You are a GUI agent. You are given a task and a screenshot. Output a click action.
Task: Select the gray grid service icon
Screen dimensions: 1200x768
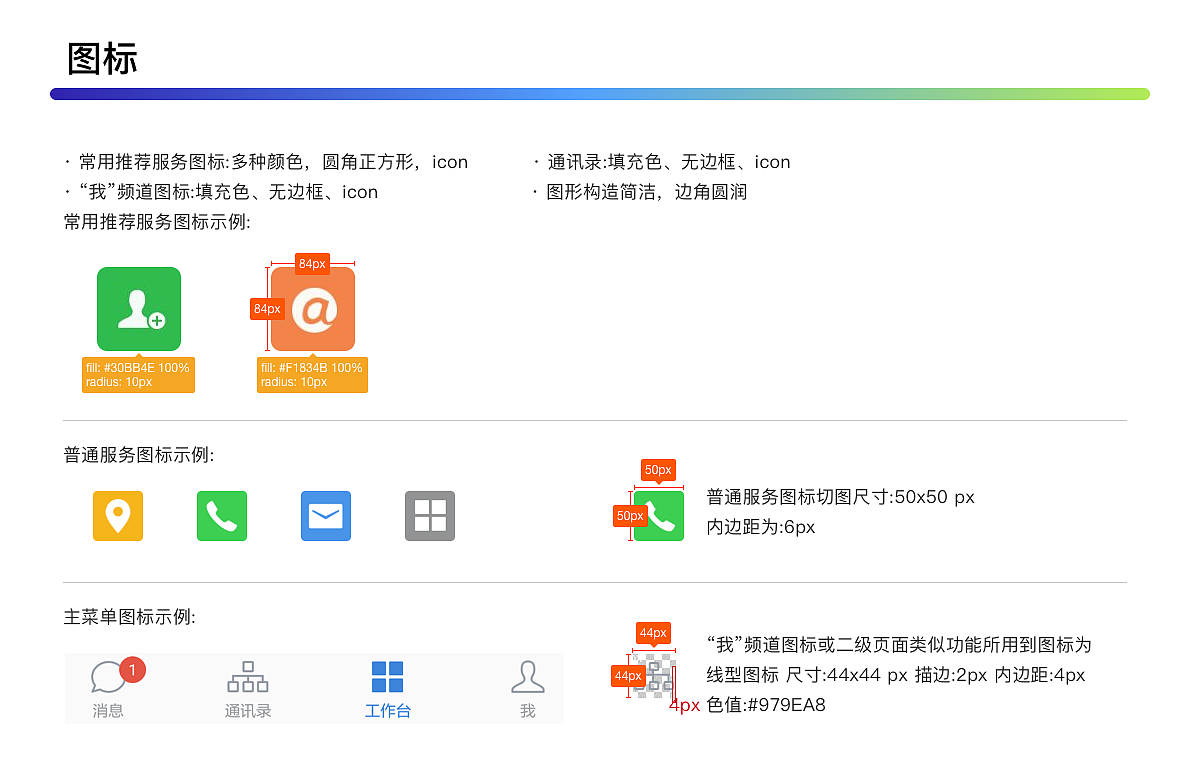(x=430, y=516)
